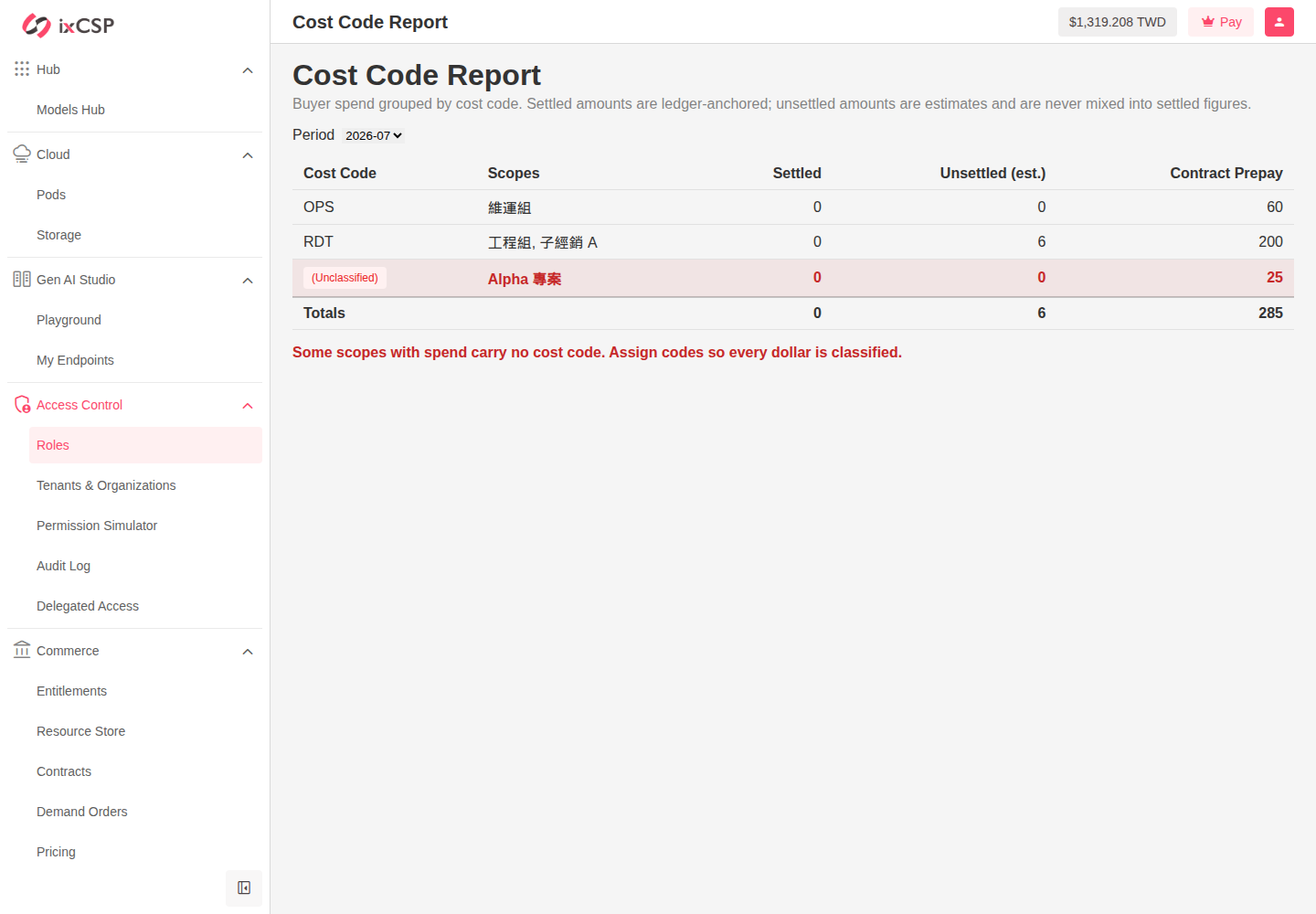Click the Unsettled (est.) column header
Viewport: 1316px width, 914px height.
992,173
